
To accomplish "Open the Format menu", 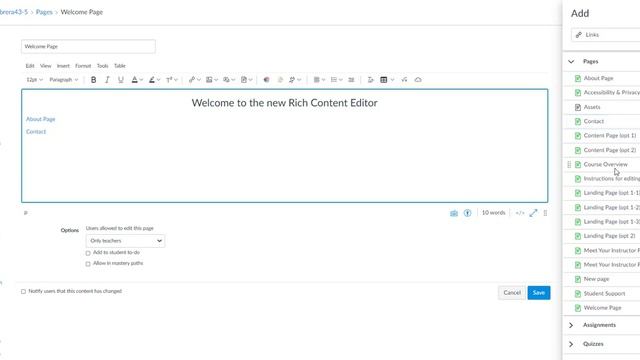I will point(83,66).
